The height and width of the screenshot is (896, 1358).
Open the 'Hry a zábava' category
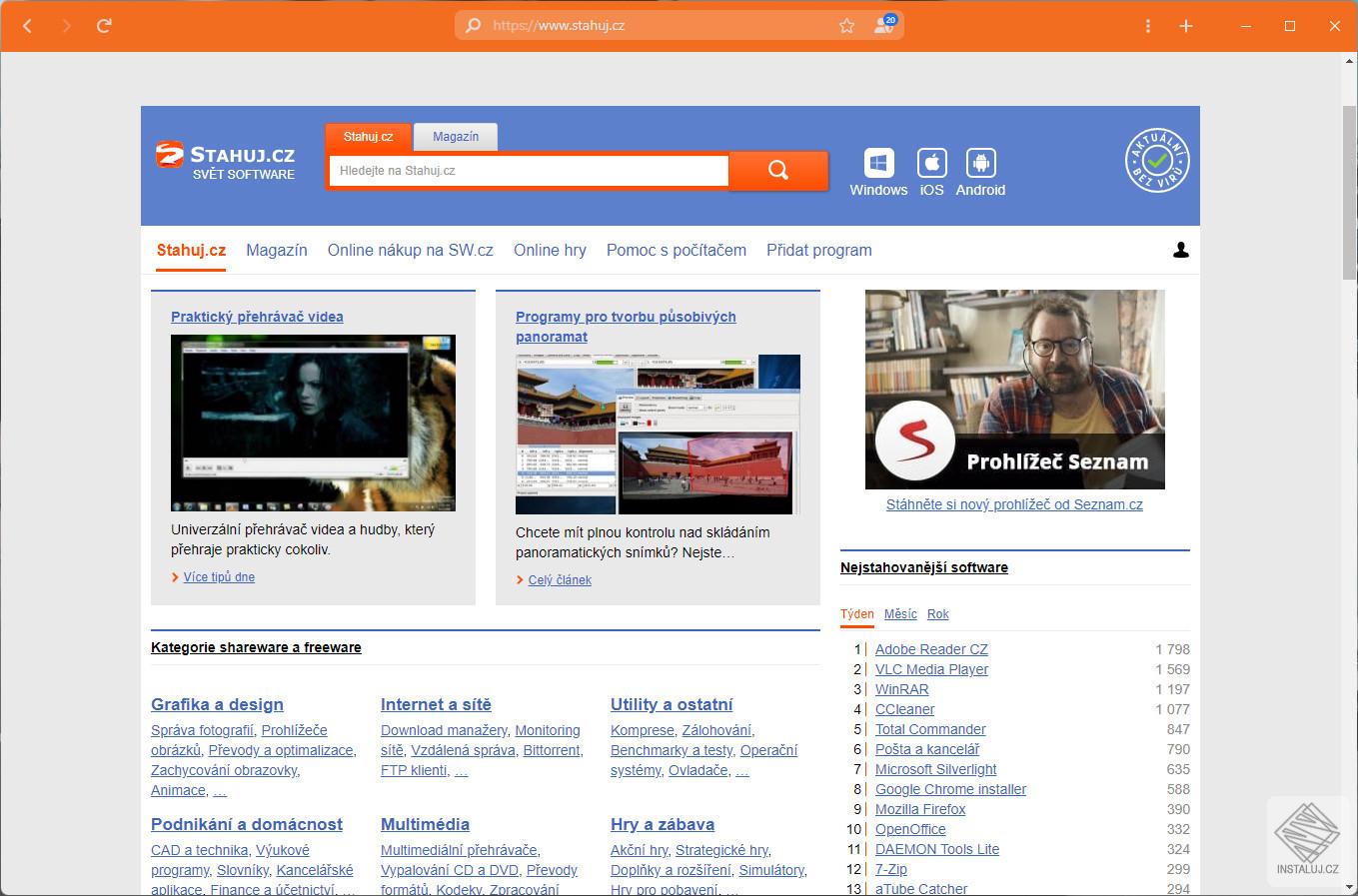click(x=663, y=824)
